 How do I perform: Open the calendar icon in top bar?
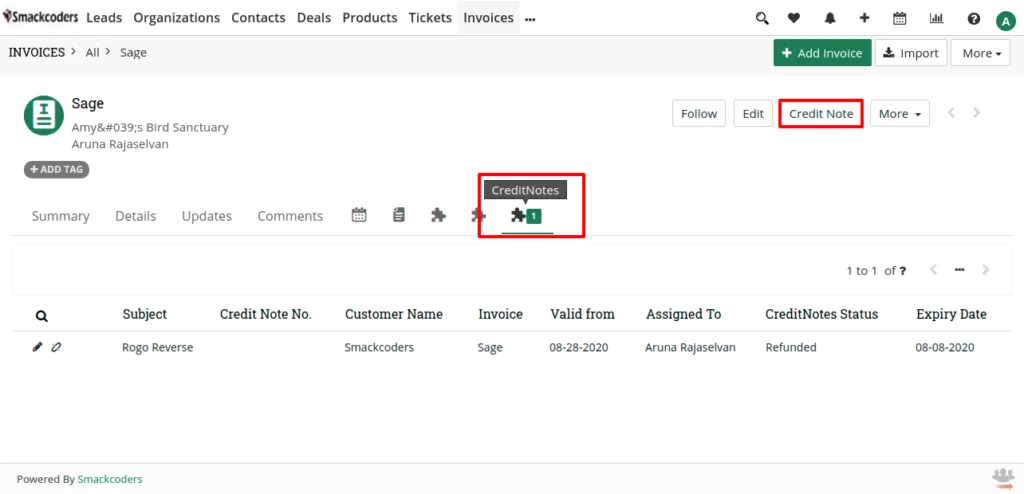899,18
